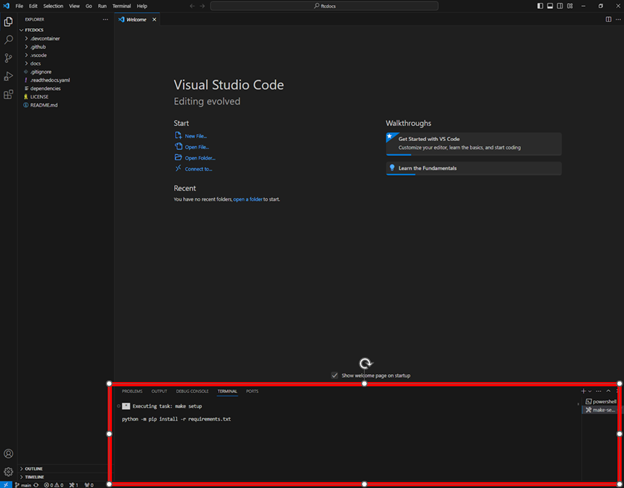Screen dimensions: 624x488
Task: Expand the OUTLINE section
Action: [x=33, y=468]
